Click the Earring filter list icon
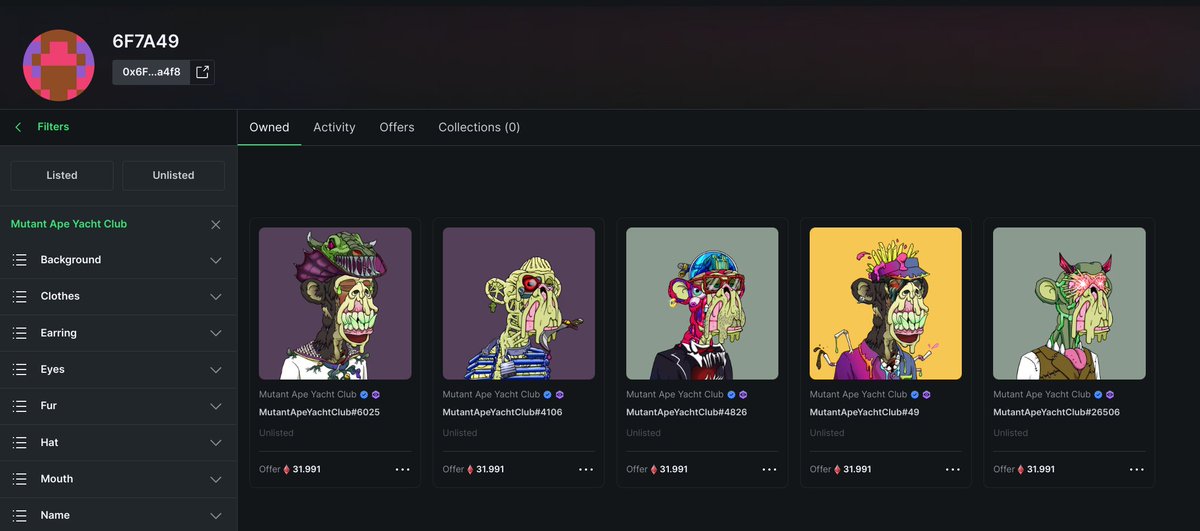The image size is (1200, 531). (19, 333)
